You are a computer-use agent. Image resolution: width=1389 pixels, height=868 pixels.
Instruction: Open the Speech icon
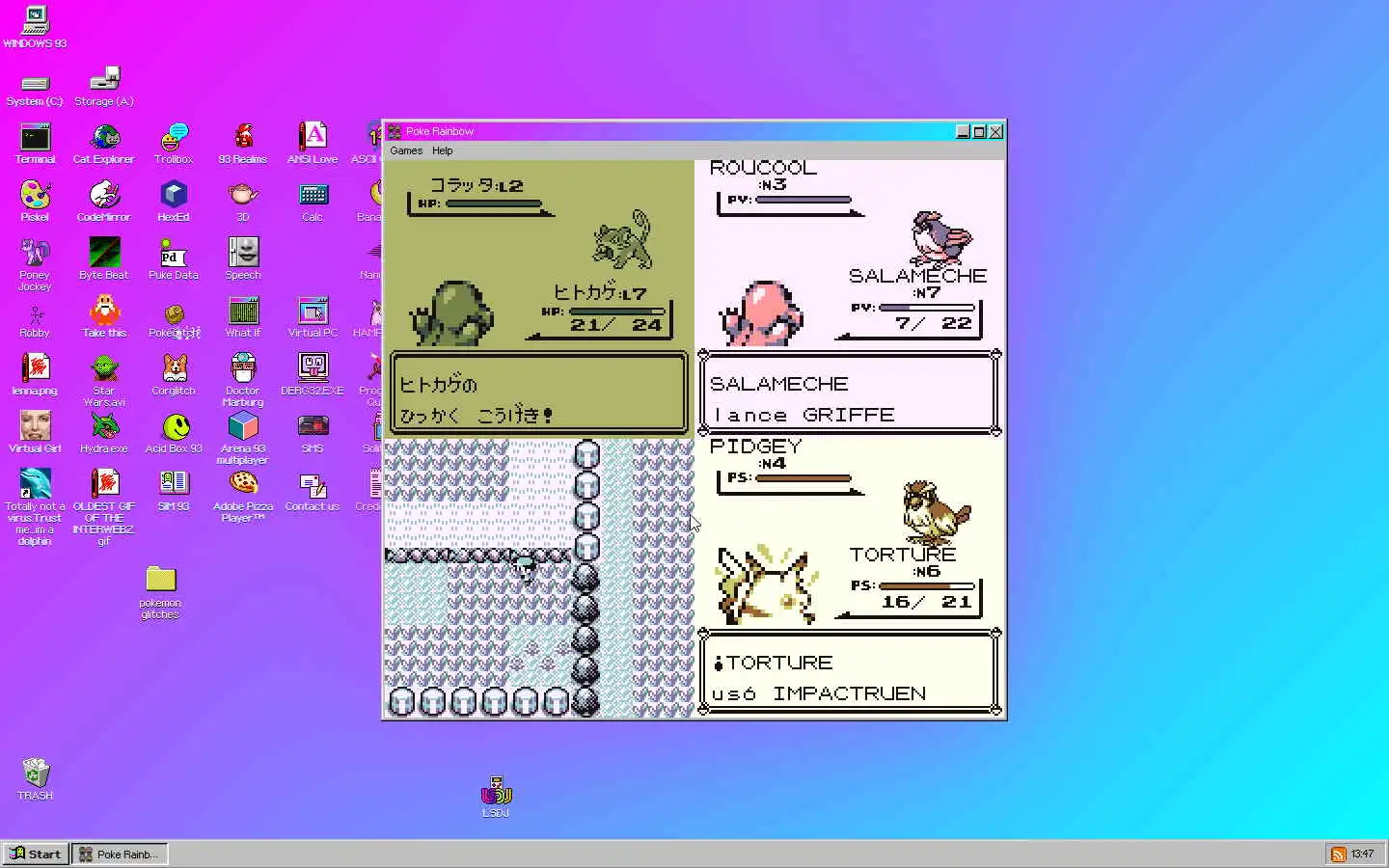click(x=243, y=260)
